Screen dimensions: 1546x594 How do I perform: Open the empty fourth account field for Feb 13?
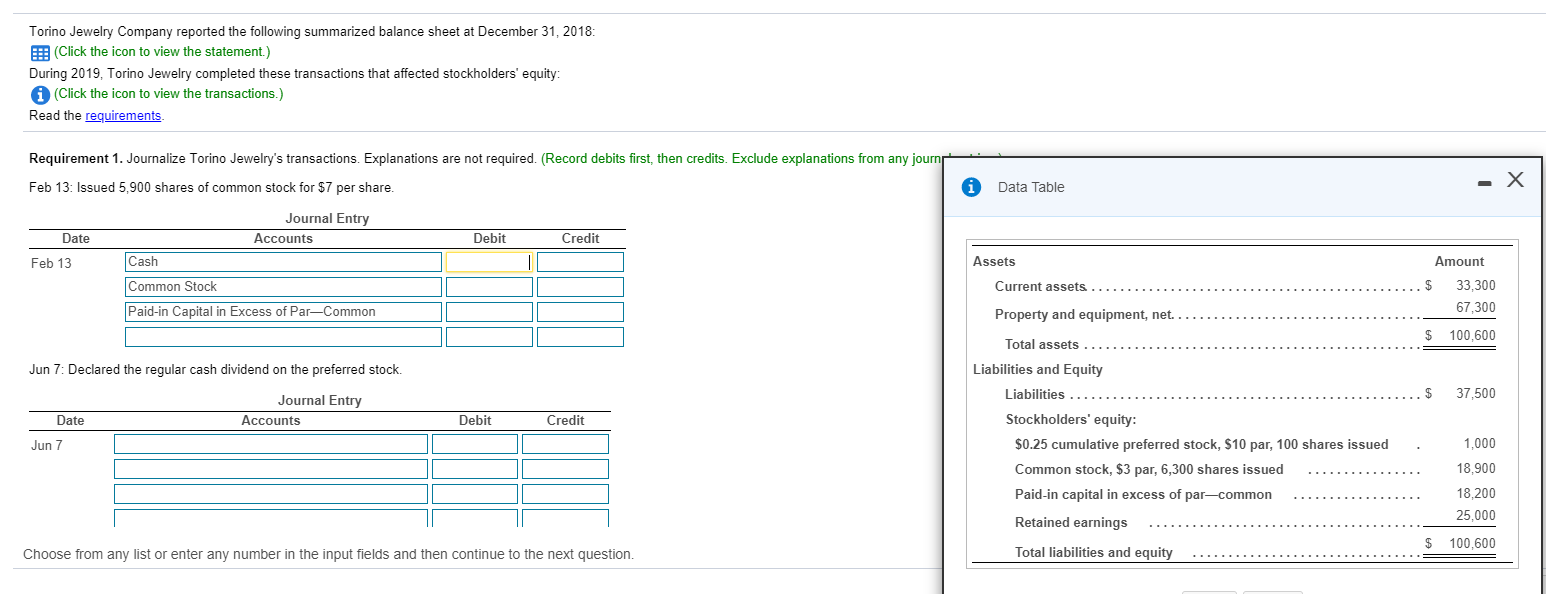(x=283, y=337)
